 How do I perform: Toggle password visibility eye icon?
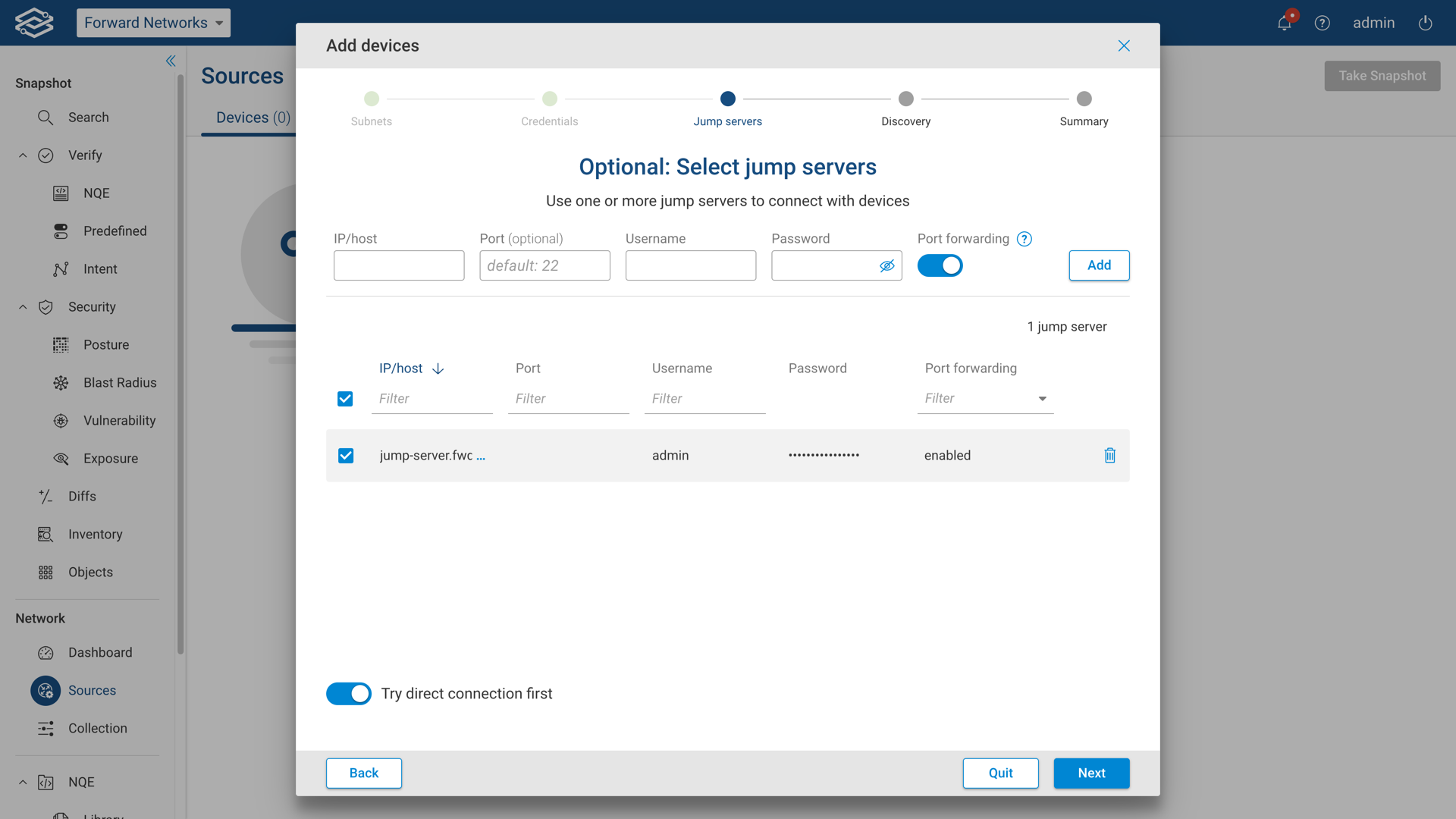886,266
